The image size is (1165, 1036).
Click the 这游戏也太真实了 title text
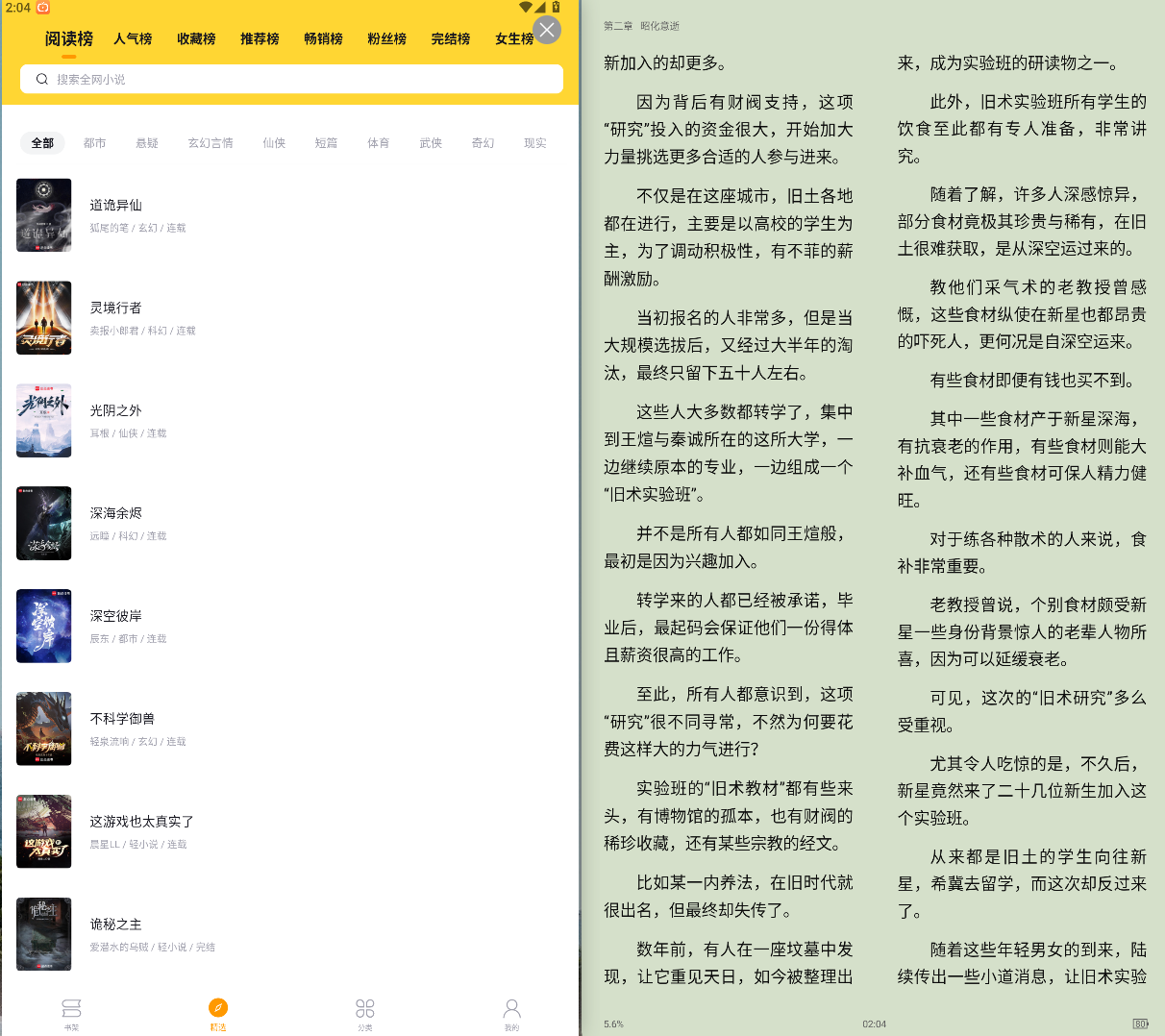[142, 822]
